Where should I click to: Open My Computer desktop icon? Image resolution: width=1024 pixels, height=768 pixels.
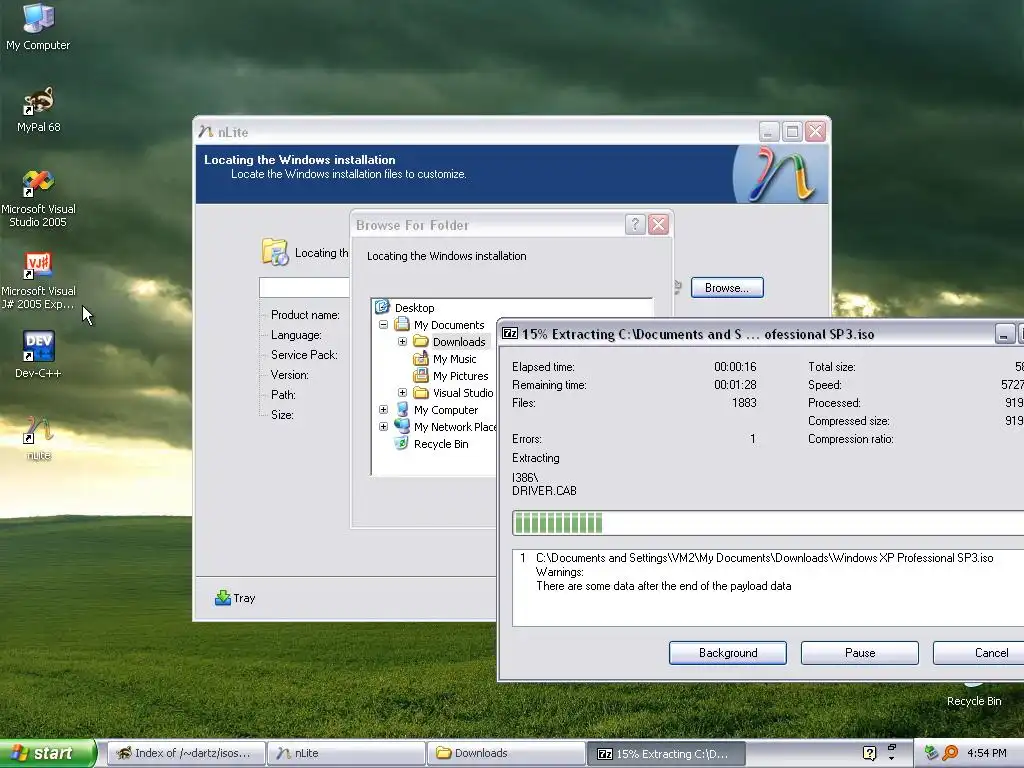(38, 27)
